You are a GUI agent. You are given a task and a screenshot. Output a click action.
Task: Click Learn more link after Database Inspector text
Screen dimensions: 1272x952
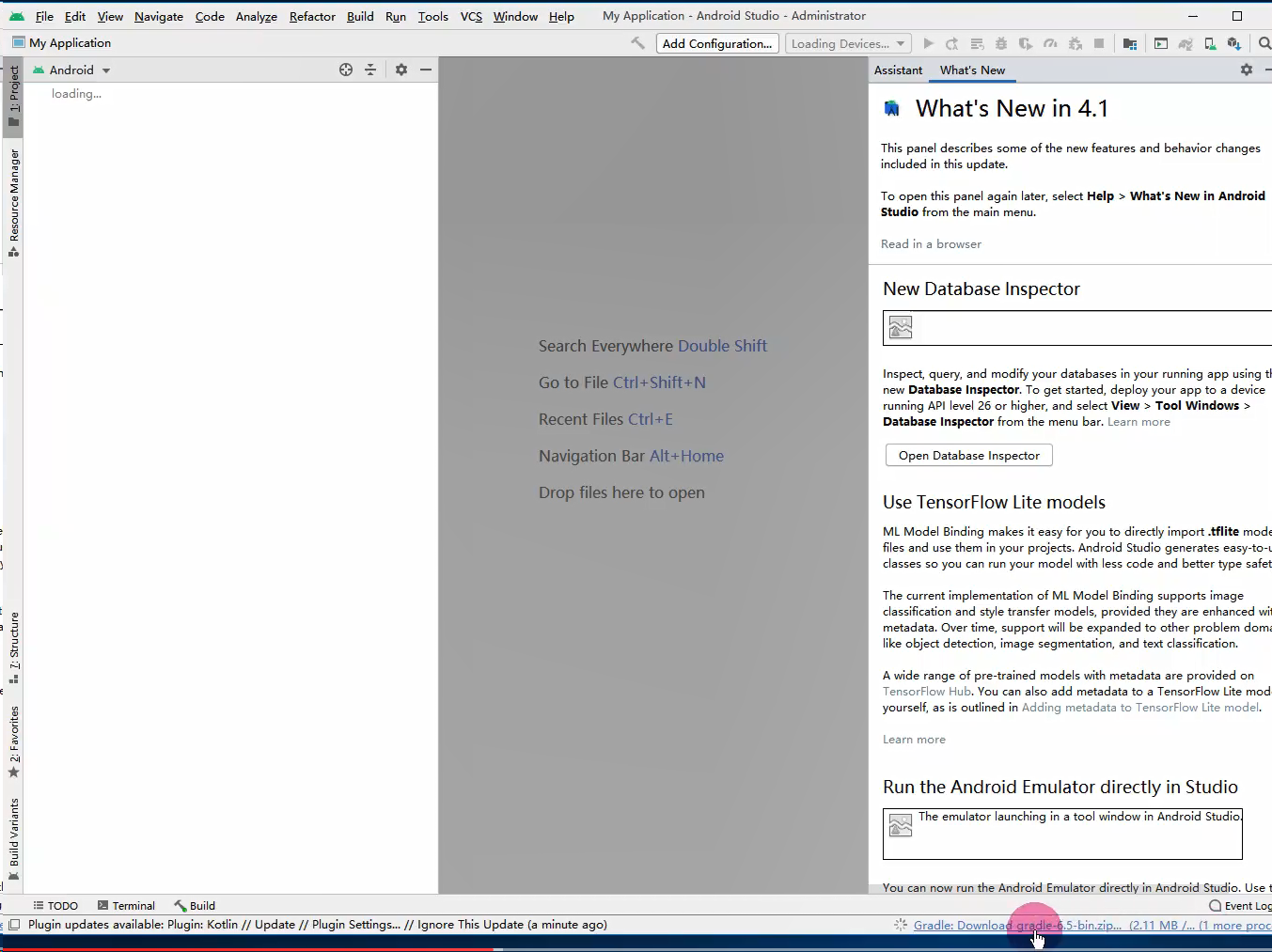tap(1139, 422)
